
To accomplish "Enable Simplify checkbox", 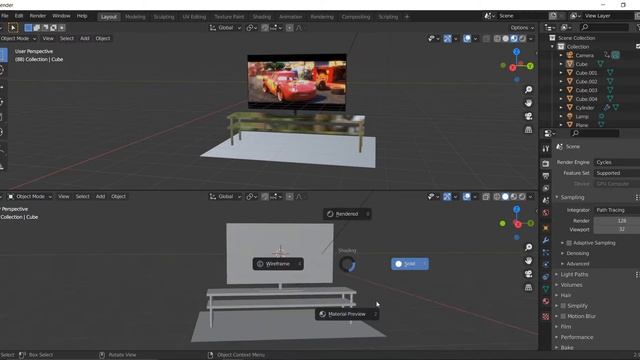I will pyautogui.click(x=563, y=306).
